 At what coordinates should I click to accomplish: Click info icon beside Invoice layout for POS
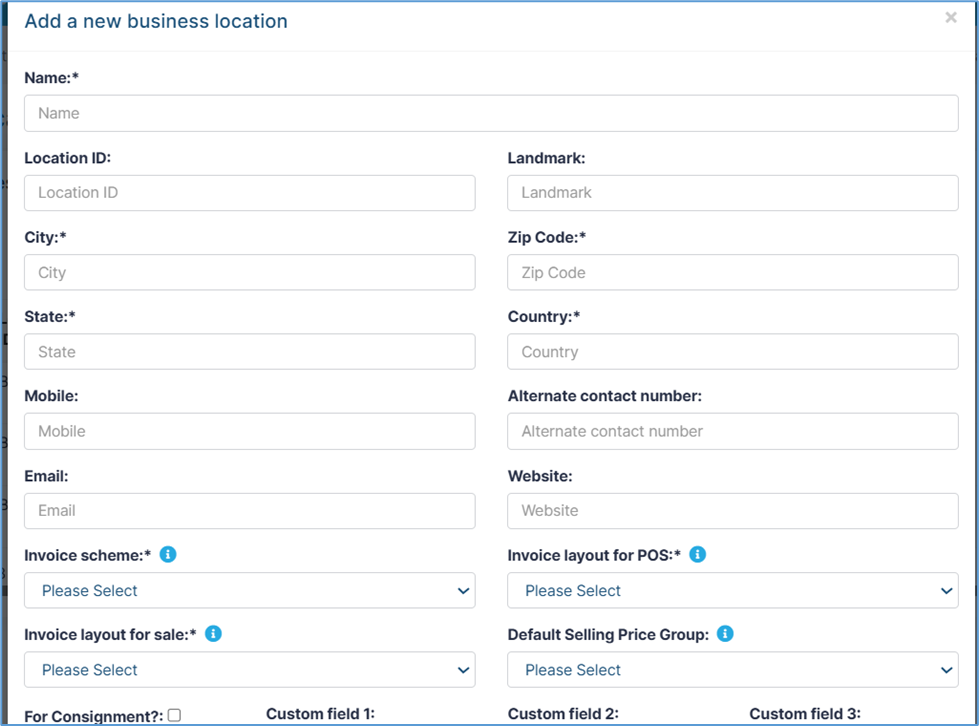[x=698, y=554]
